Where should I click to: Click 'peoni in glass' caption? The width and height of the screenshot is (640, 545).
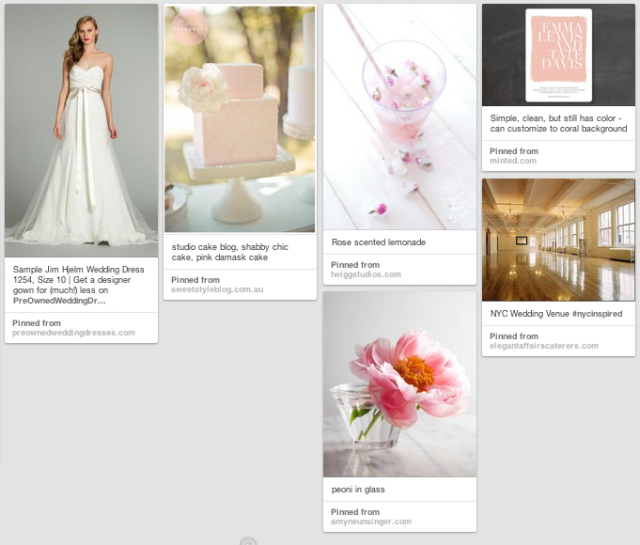click(x=358, y=489)
